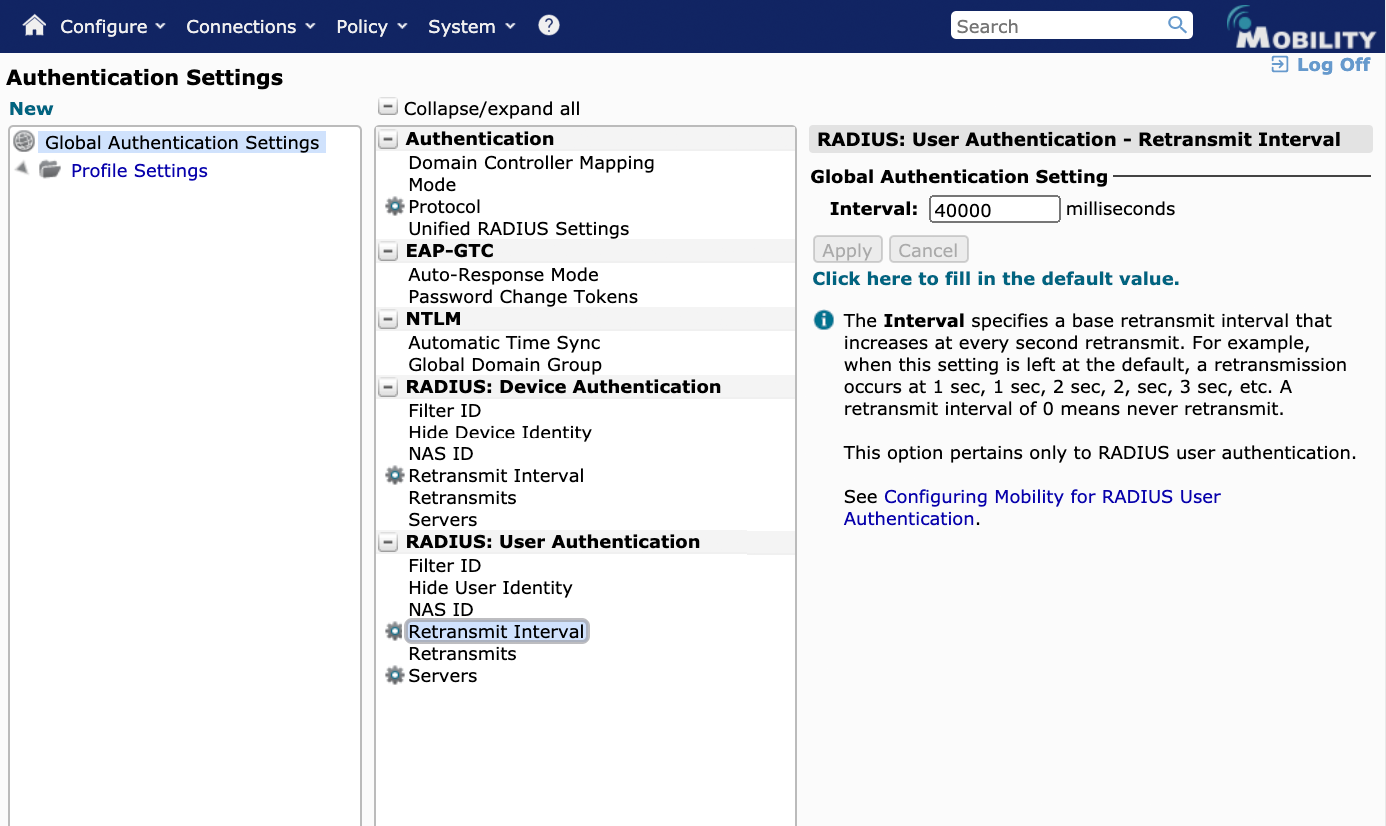Collapse the EAP-GTC section
Screen dimensions: 1386x826
click(x=388, y=251)
